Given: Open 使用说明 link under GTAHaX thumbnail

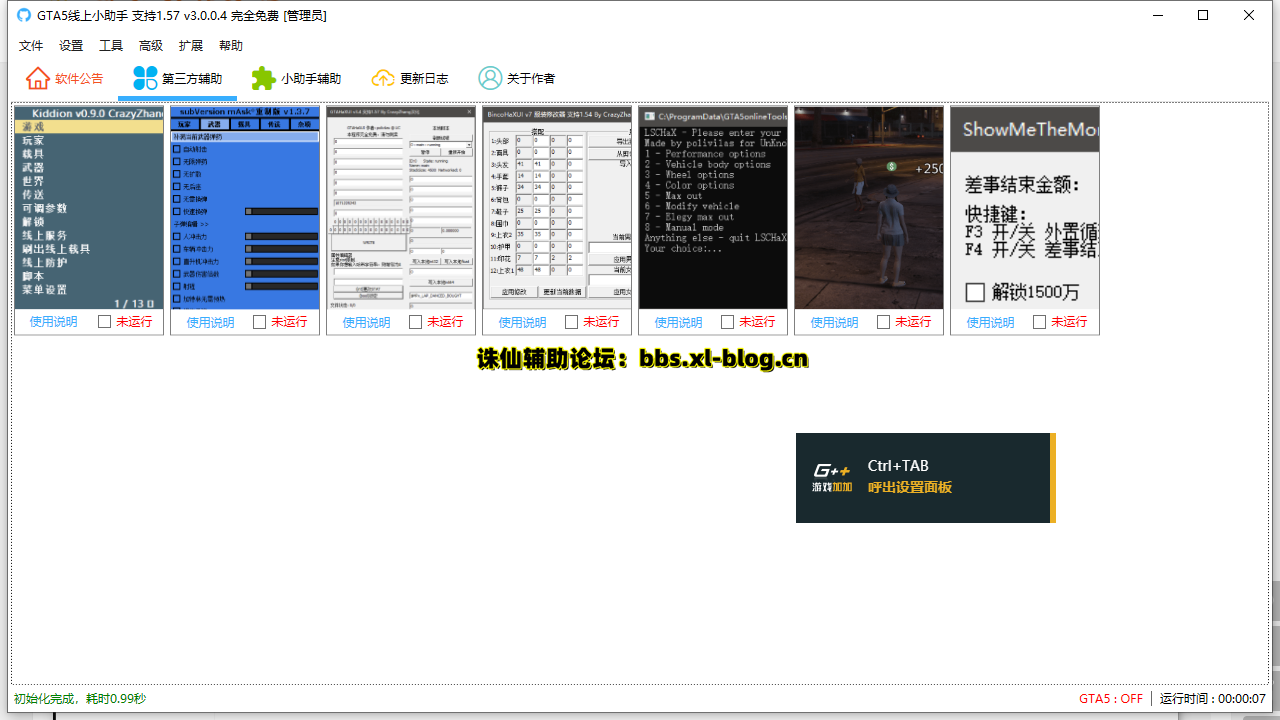Looking at the screenshot, I should tap(366, 322).
